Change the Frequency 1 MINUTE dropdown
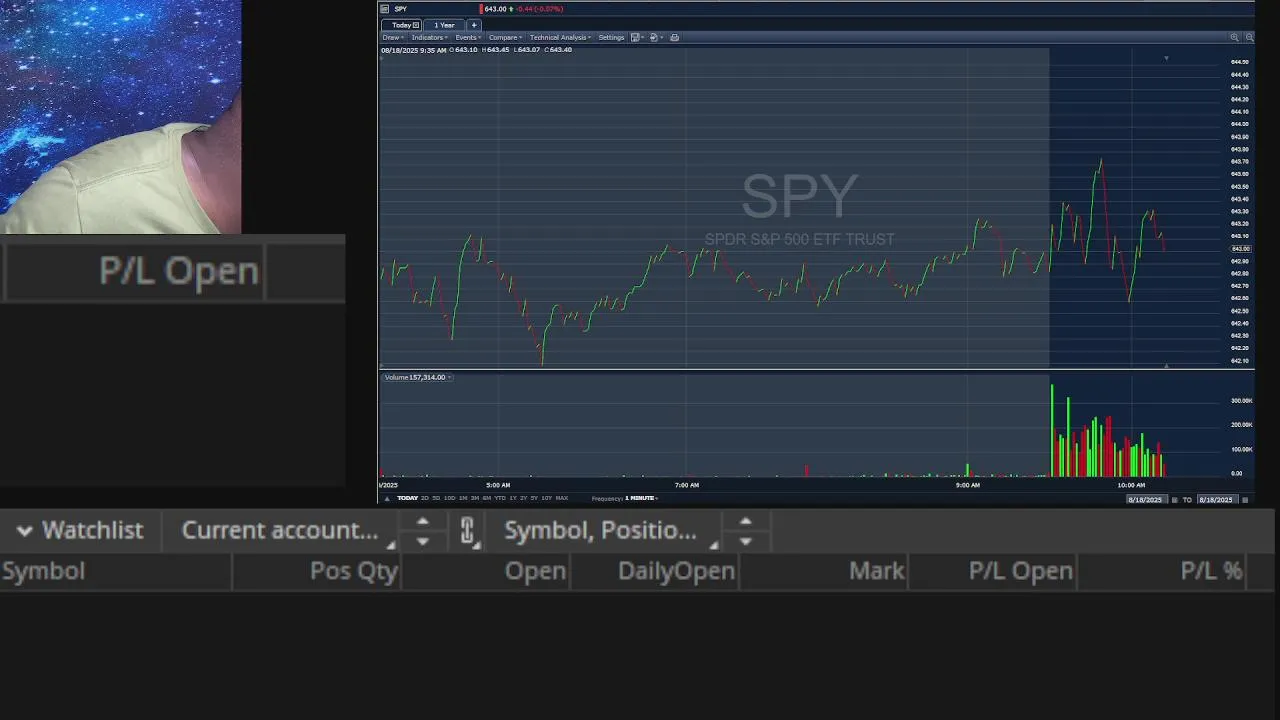The image size is (1280, 720). pyautogui.click(x=642, y=498)
